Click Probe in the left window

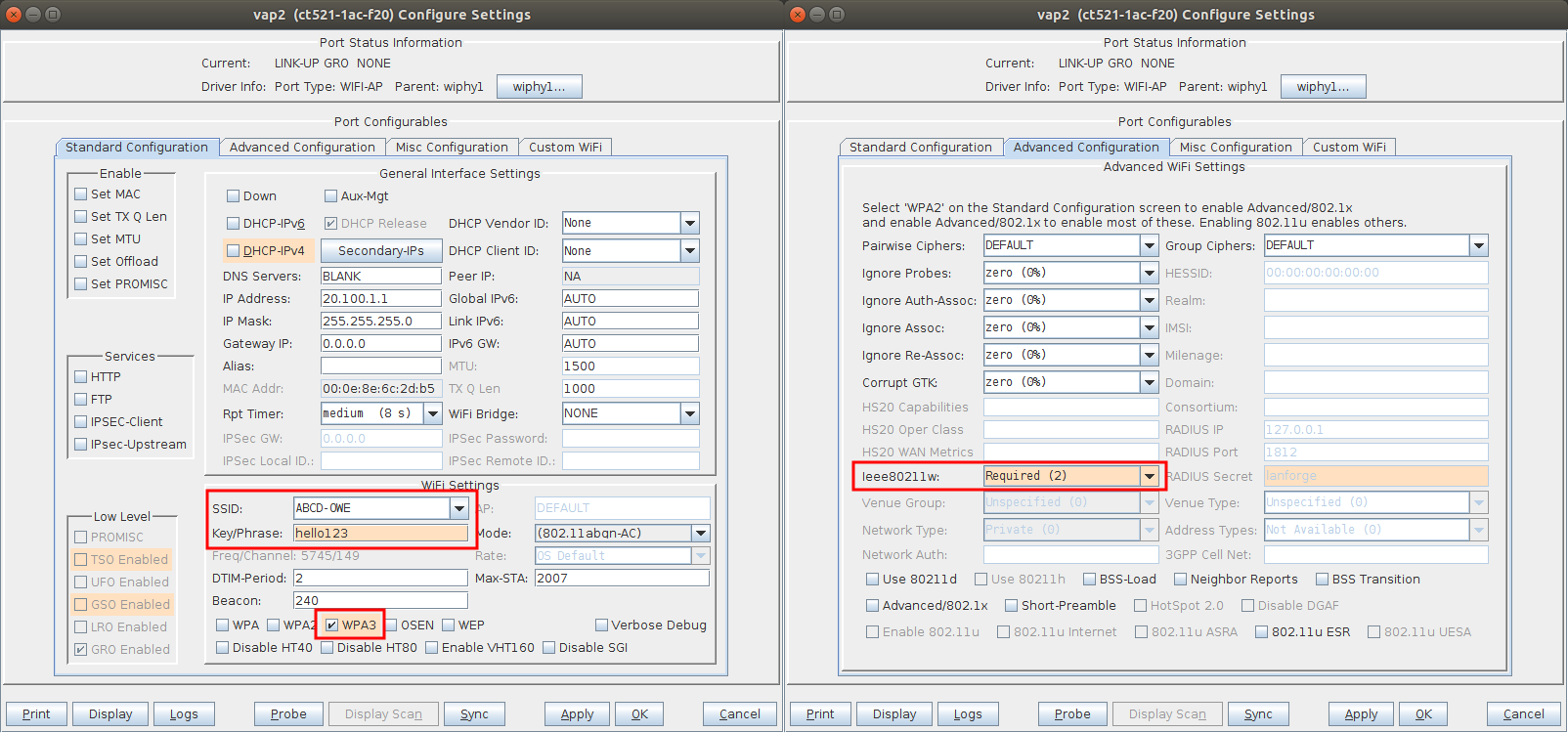point(288,714)
